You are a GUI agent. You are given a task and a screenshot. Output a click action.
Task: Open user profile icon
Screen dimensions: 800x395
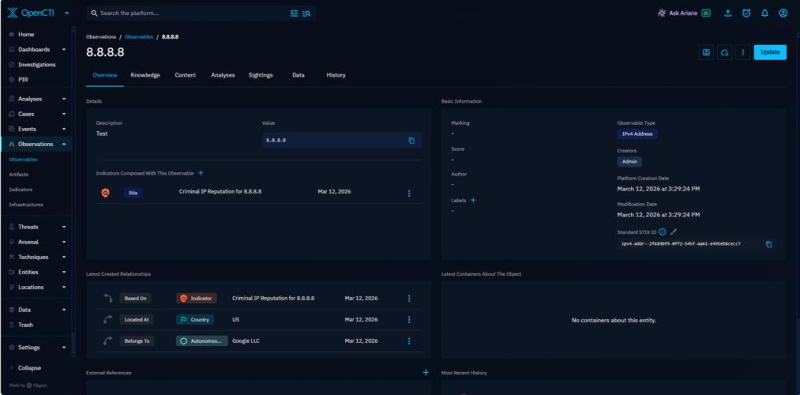(x=783, y=13)
